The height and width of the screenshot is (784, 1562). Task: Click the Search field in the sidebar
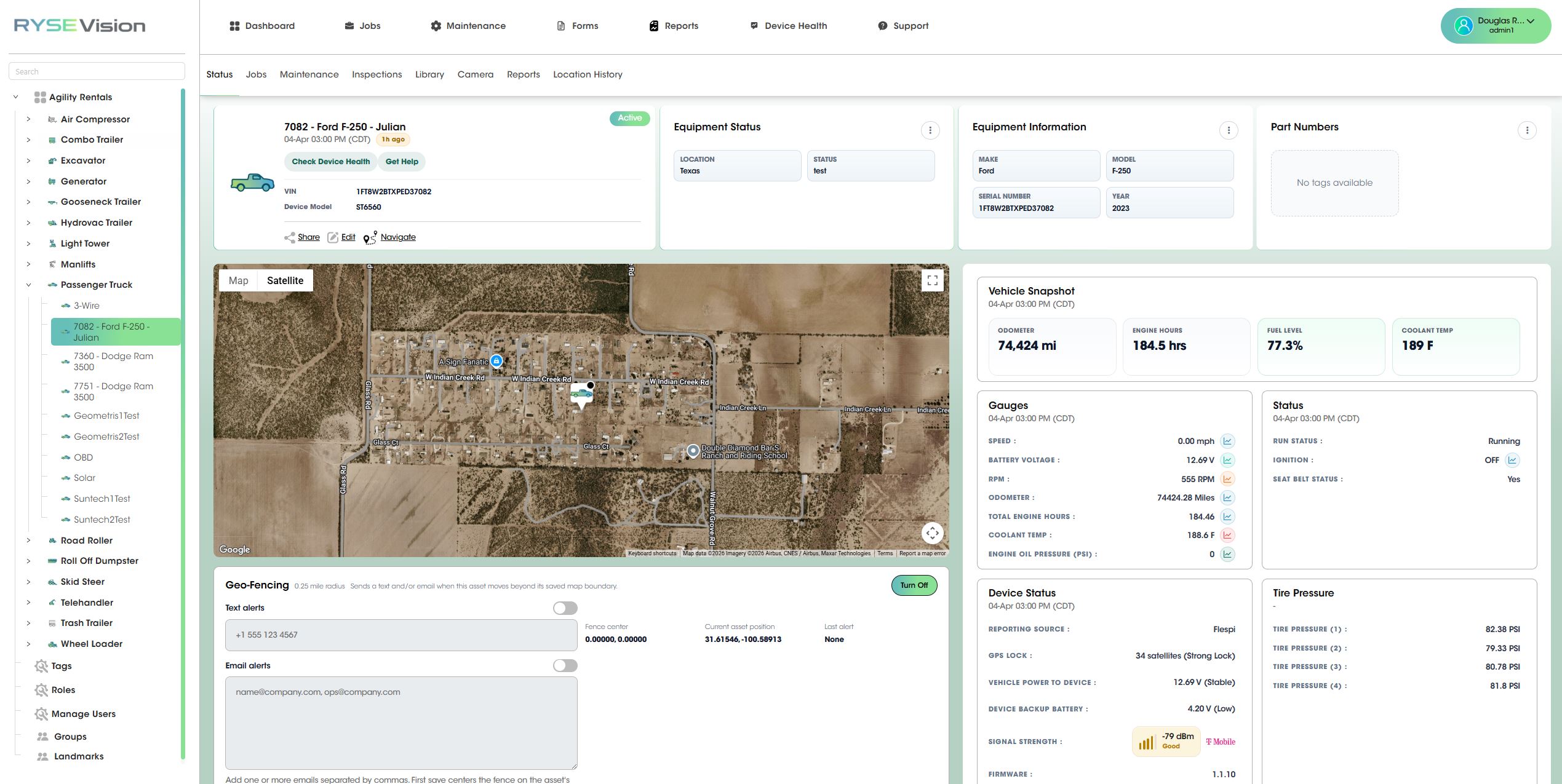[97, 70]
